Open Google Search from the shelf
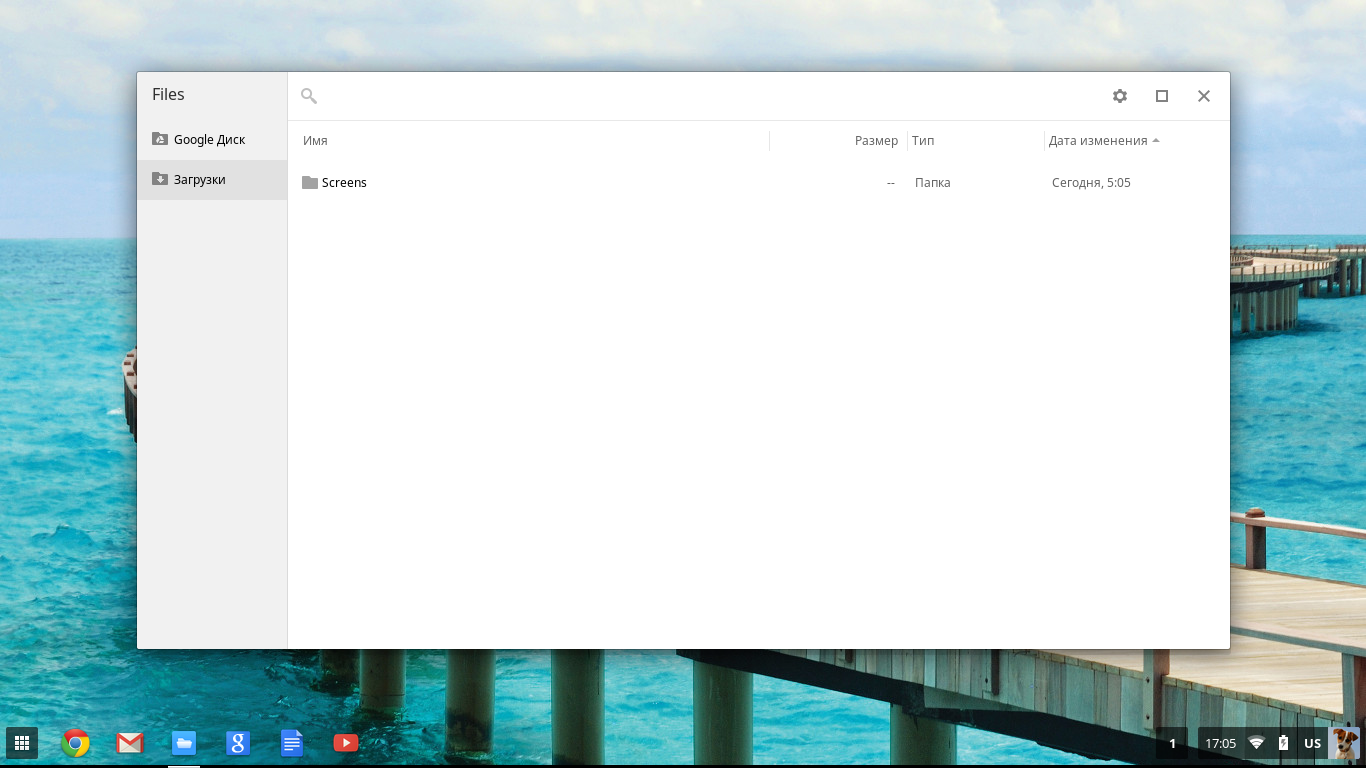 (x=238, y=743)
